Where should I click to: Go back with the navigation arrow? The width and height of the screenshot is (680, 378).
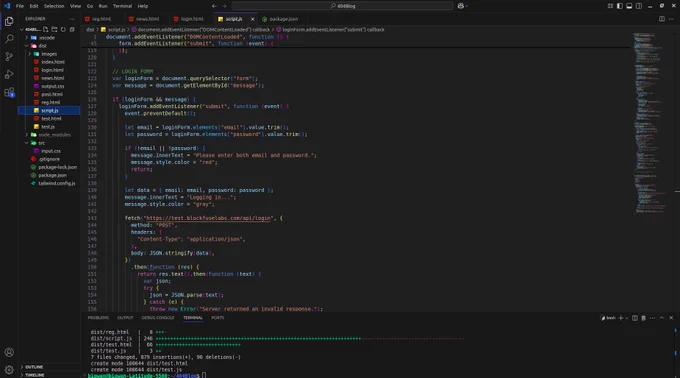tap(214, 6)
